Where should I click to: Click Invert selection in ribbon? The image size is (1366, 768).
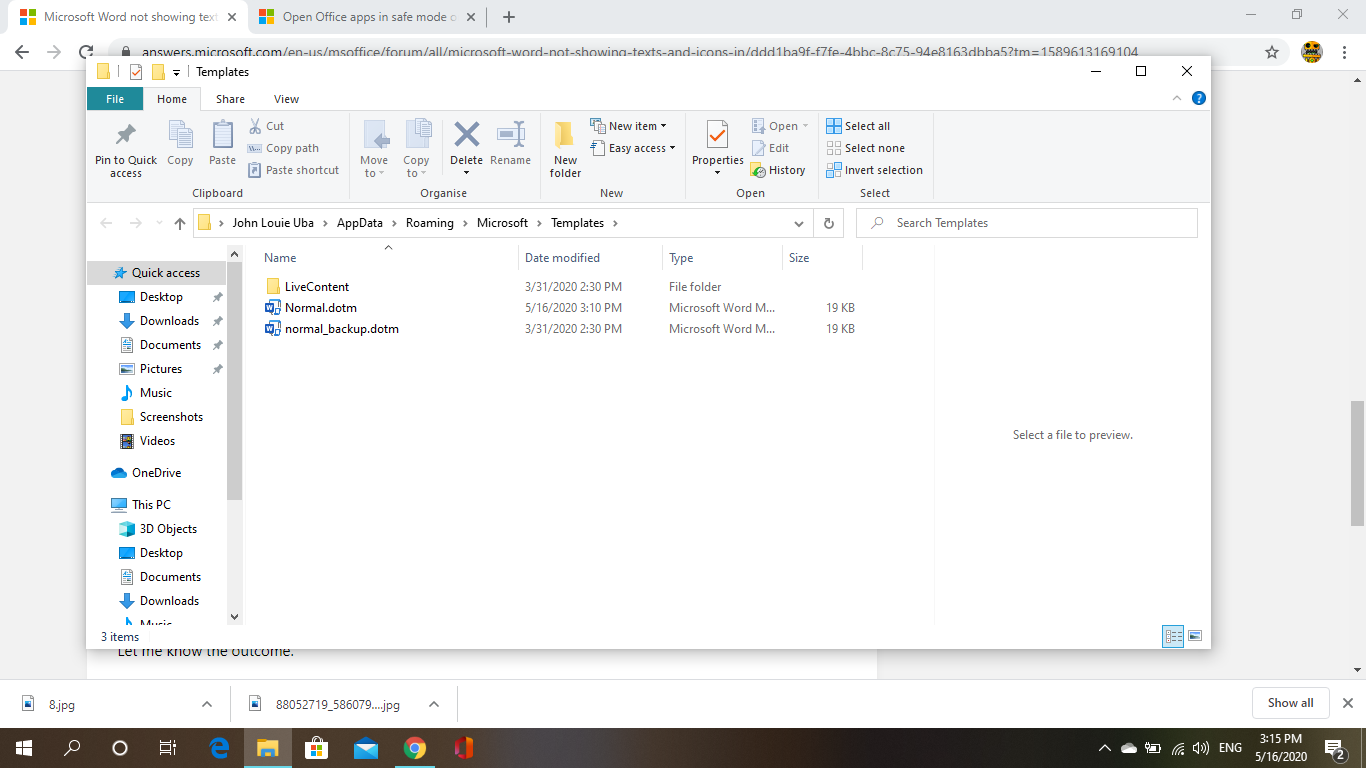coord(874,170)
